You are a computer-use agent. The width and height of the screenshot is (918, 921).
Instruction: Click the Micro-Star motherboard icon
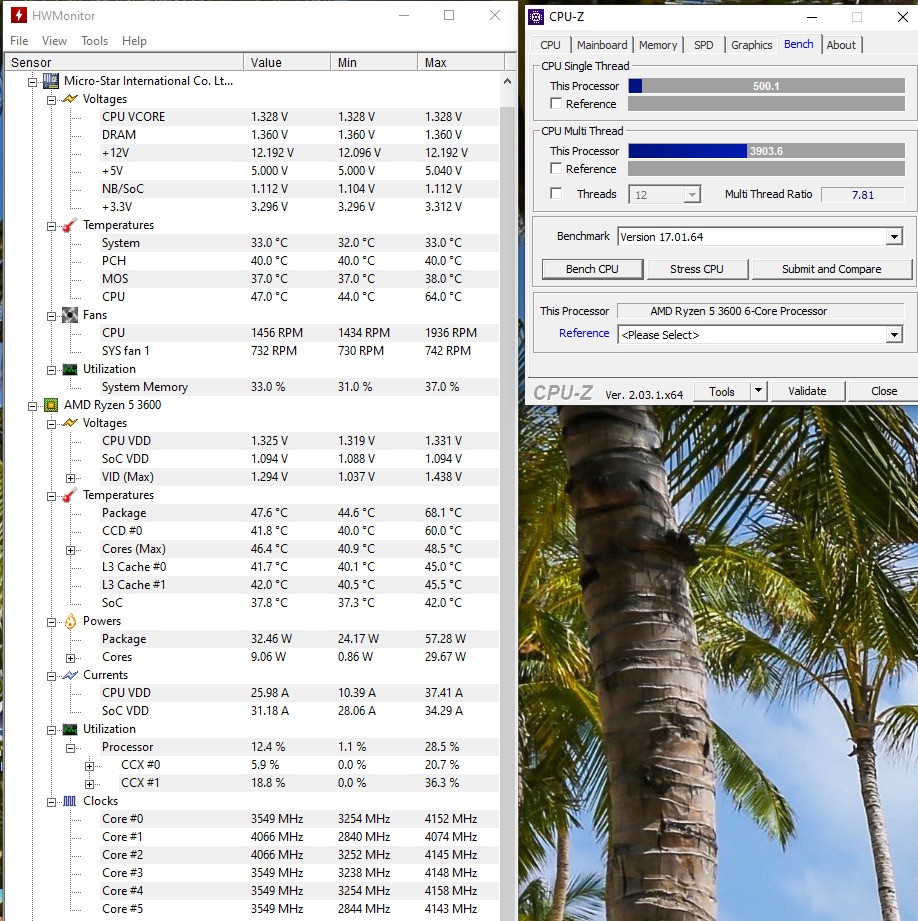tap(51, 81)
